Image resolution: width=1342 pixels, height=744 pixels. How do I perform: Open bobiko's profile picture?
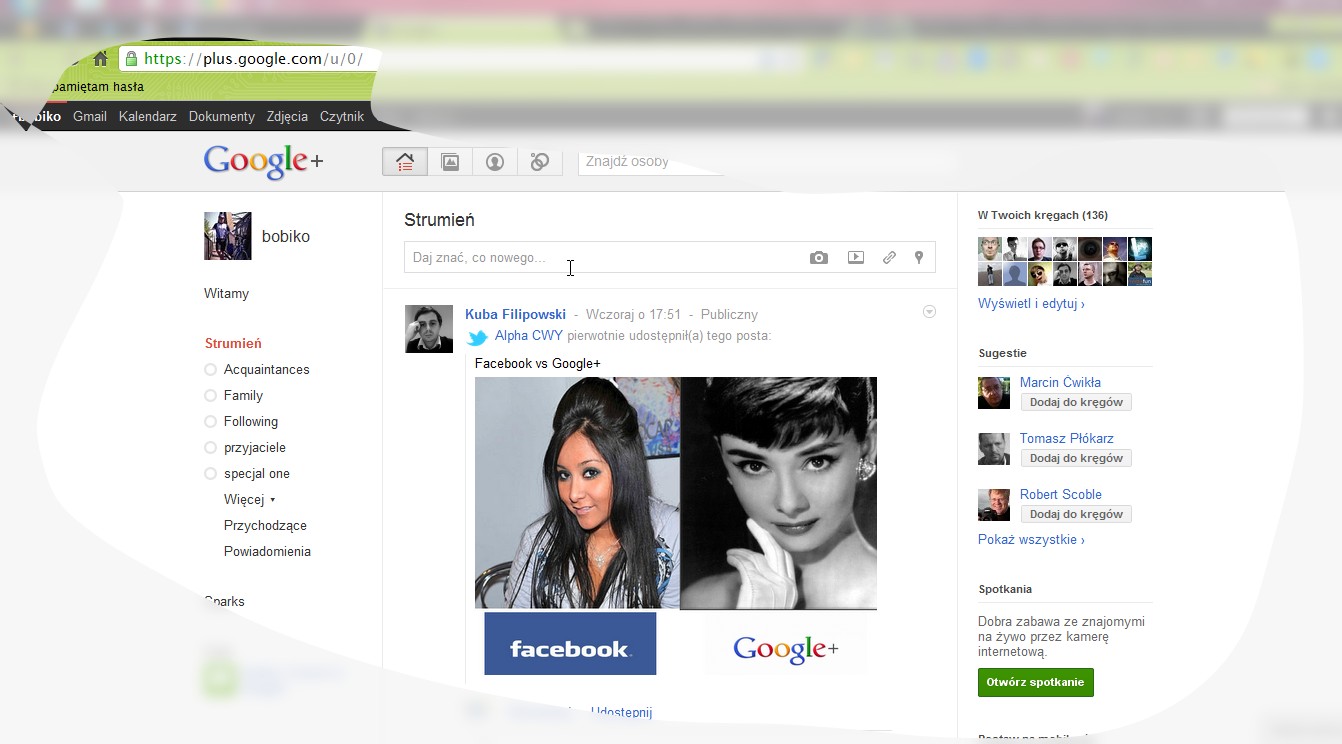point(228,236)
